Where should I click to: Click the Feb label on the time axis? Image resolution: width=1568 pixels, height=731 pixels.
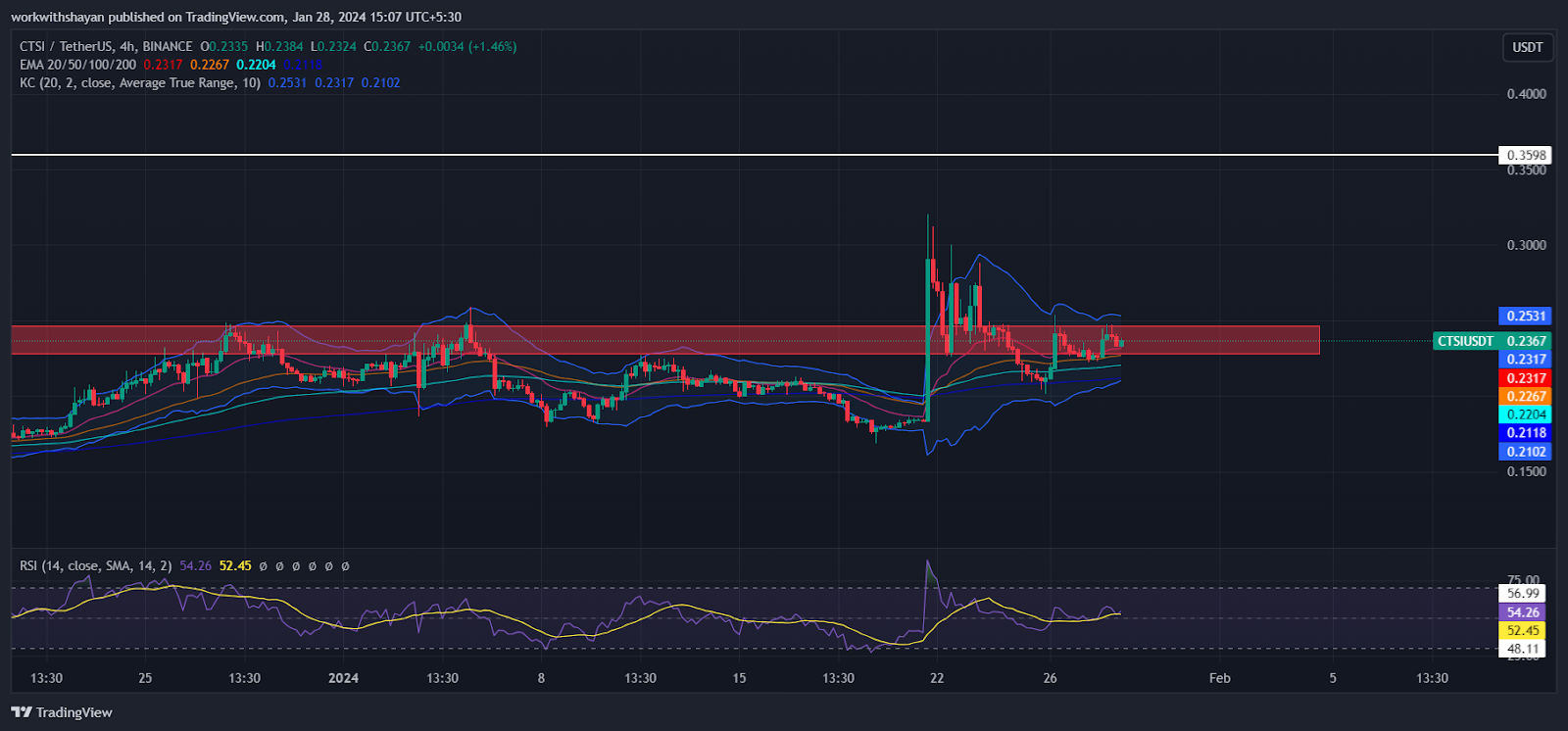(1219, 678)
